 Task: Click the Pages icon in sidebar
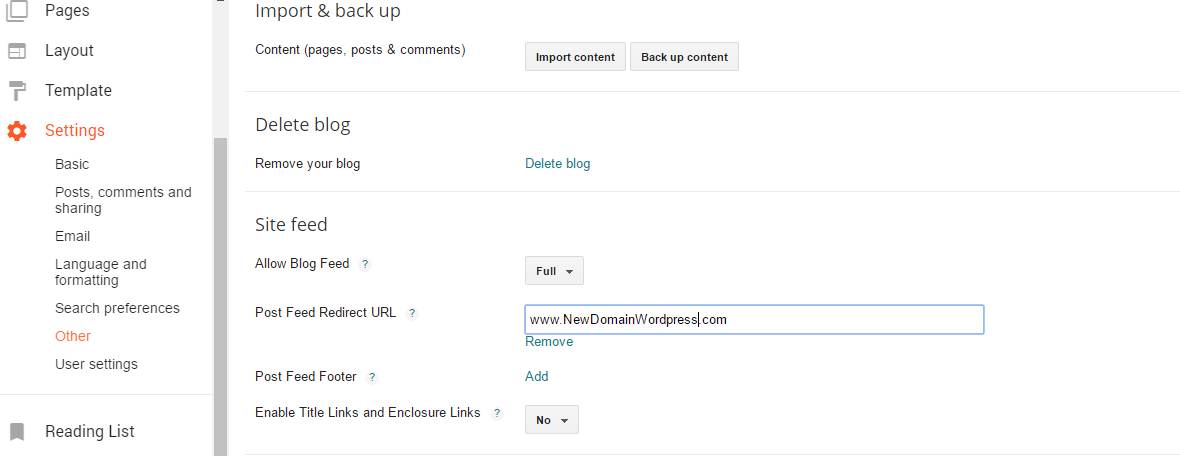(17, 10)
